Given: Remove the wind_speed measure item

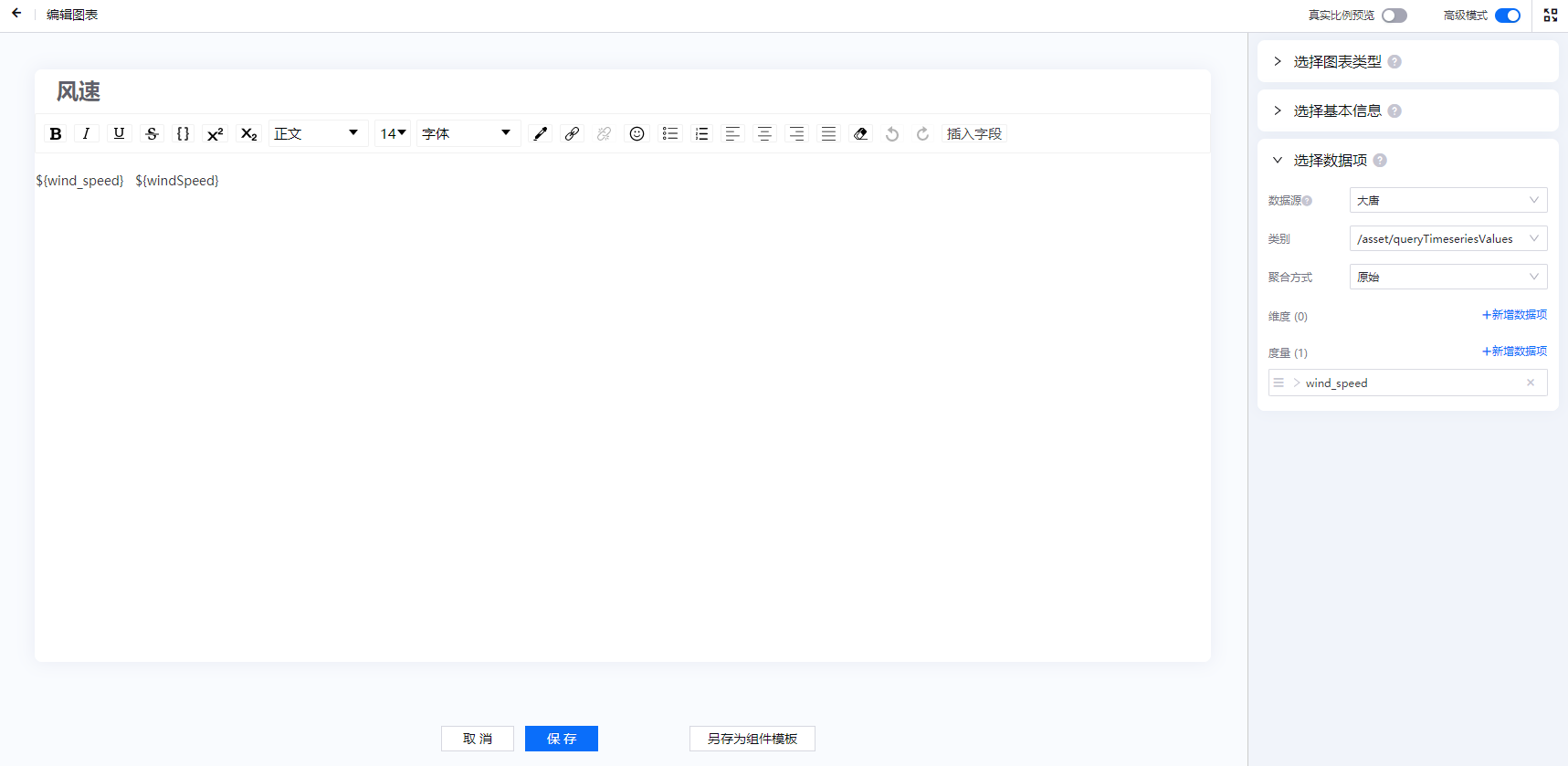Looking at the screenshot, I should tap(1531, 383).
